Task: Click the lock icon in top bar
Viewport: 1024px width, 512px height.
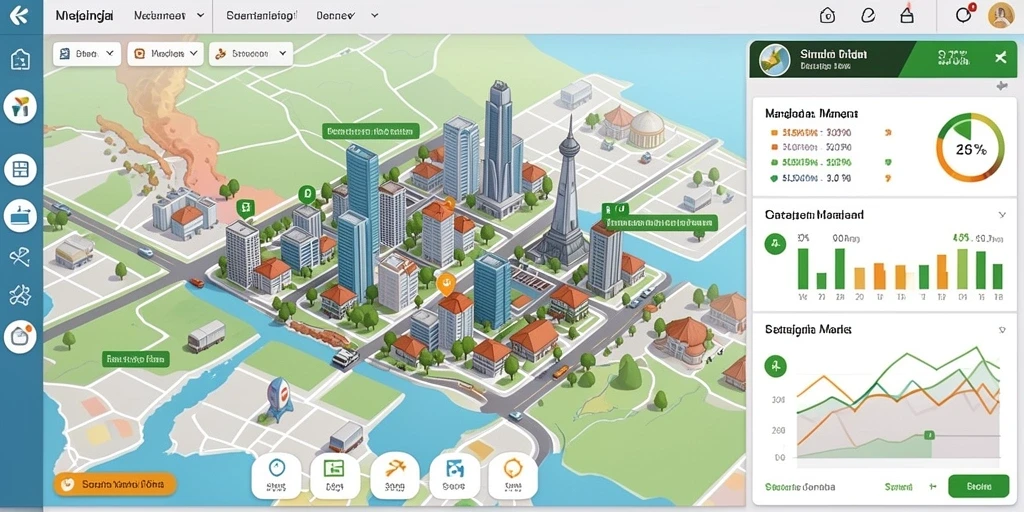Action: point(906,15)
